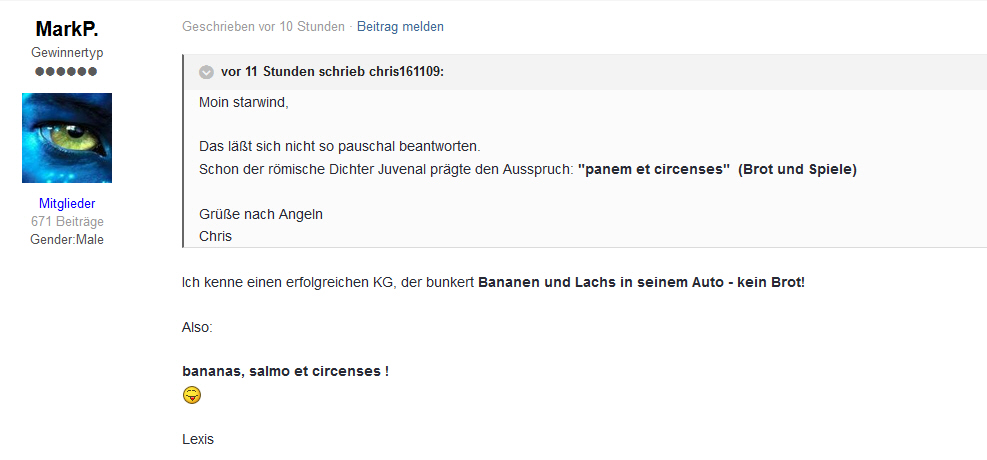This screenshot has height=460, width=987.
Task: Click the '671 Beiträge' post count
Action: 67,222
